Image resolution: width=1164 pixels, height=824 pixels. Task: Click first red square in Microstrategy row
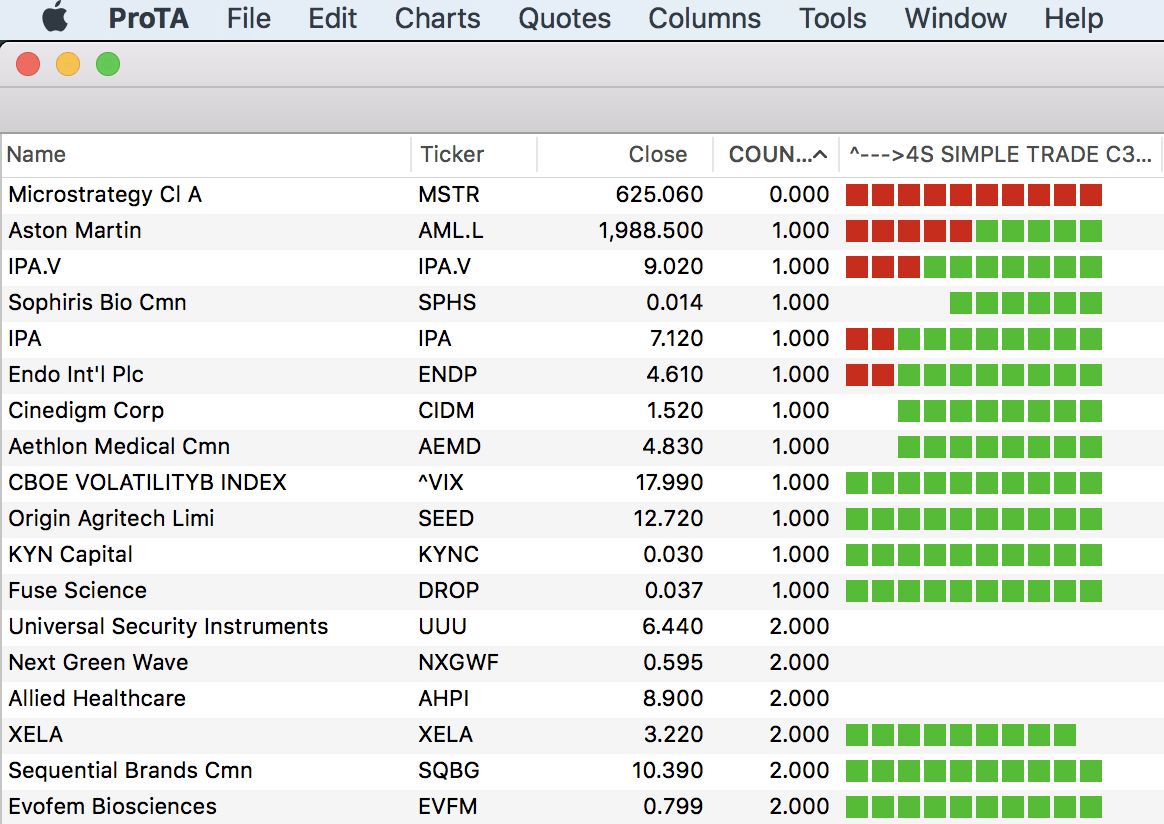(x=857, y=195)
